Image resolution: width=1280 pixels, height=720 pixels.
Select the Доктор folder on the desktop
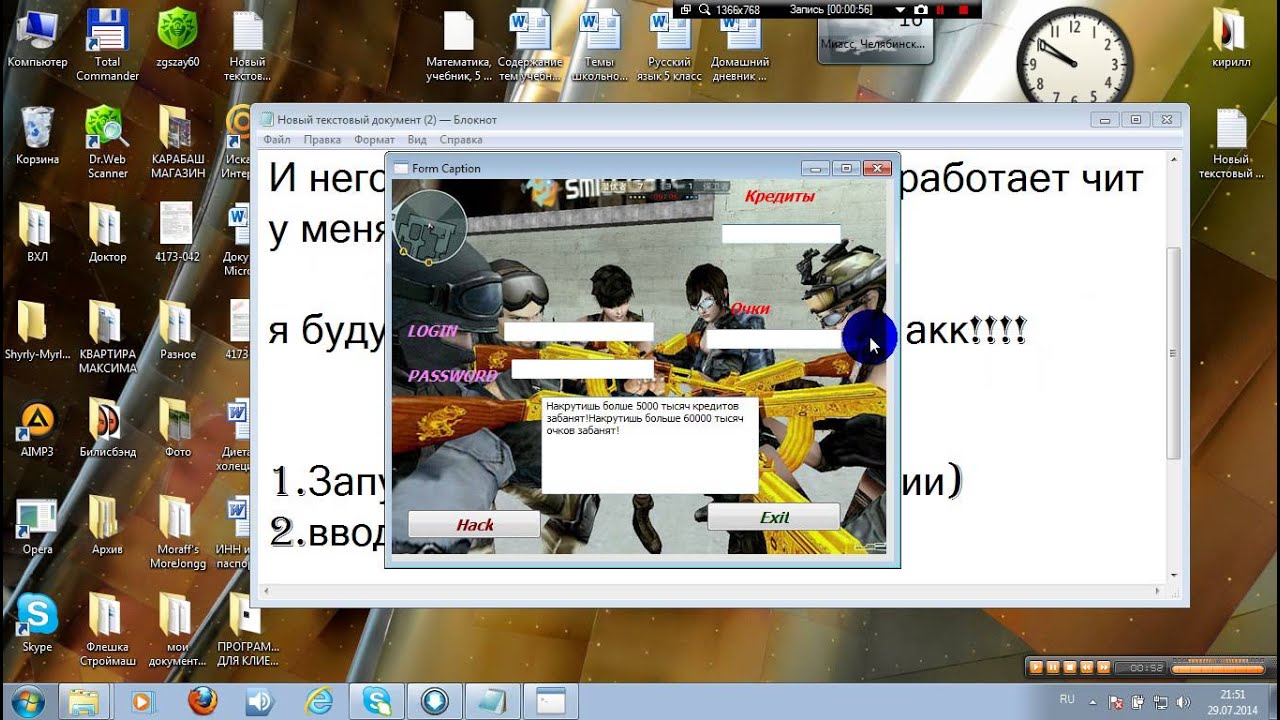[107, 233]
